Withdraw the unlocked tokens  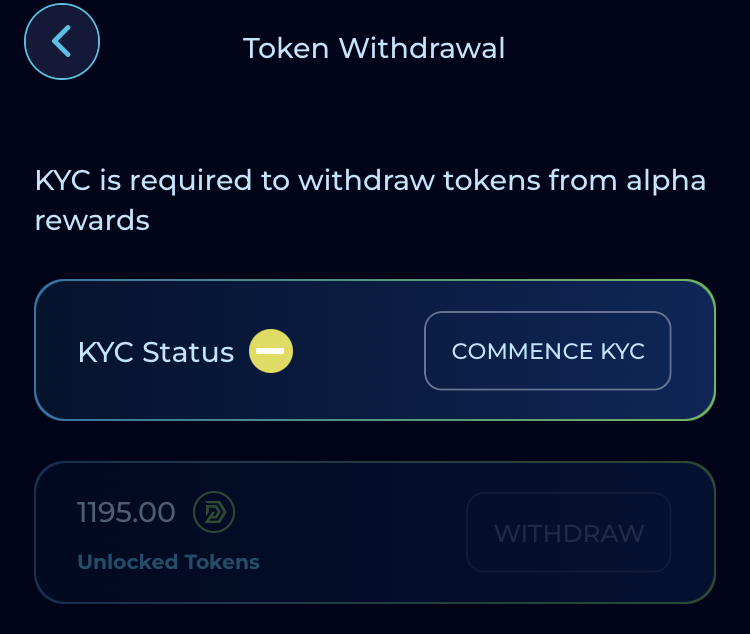point(569,533)
